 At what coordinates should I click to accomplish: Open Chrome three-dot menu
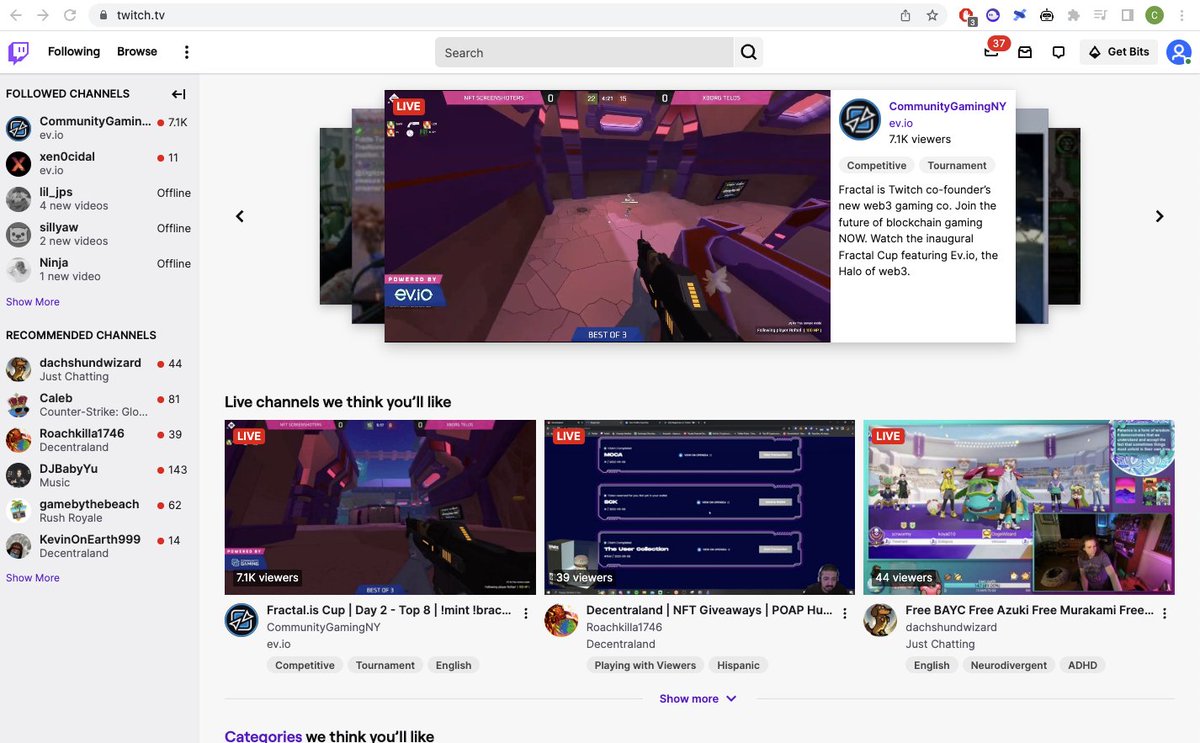click(1184, 15)
